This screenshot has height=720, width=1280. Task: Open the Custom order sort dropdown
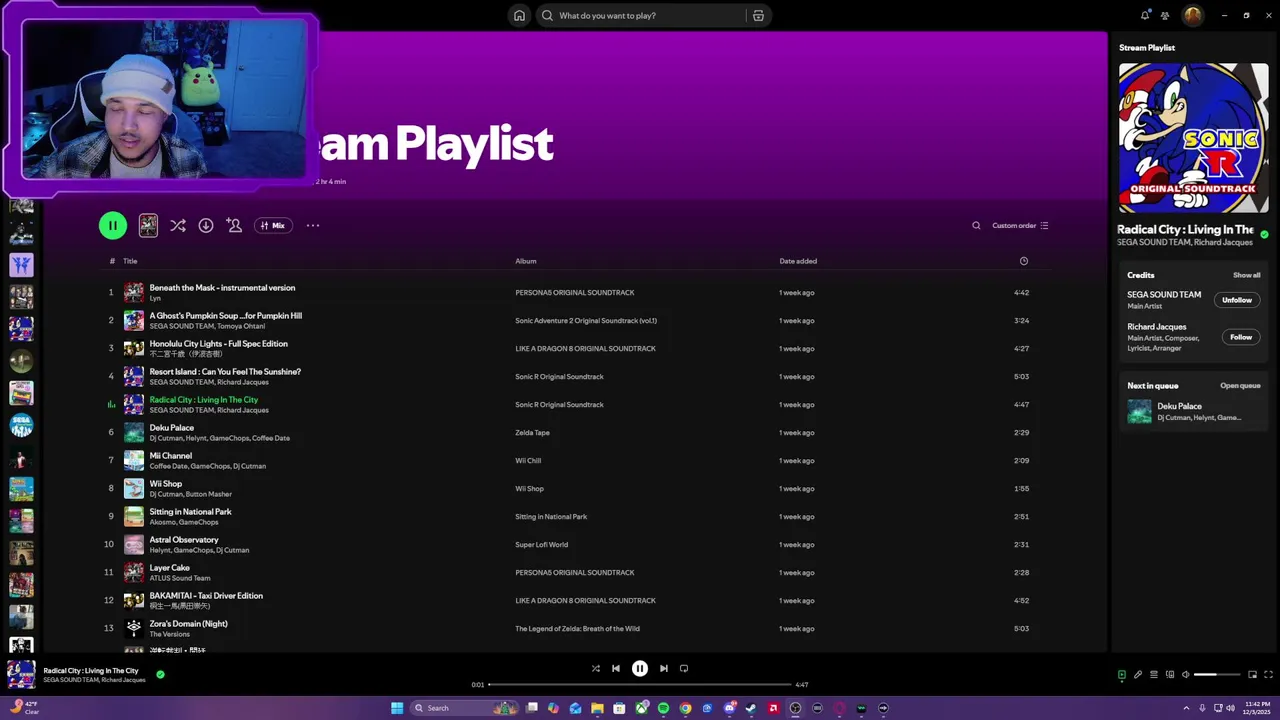click(1020, 226)
